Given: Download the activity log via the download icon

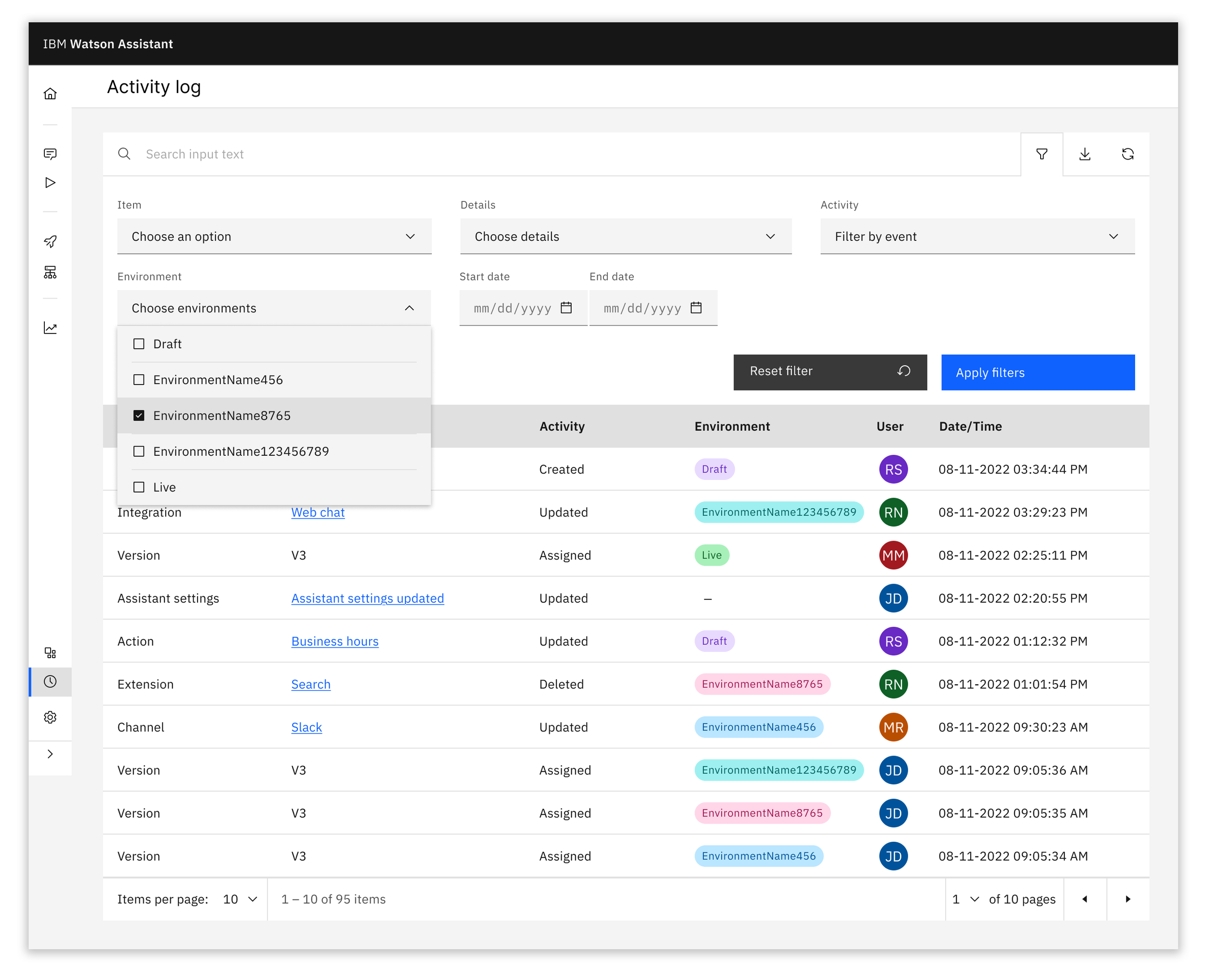Looking at the screenshot, I should click(1084, 154).
